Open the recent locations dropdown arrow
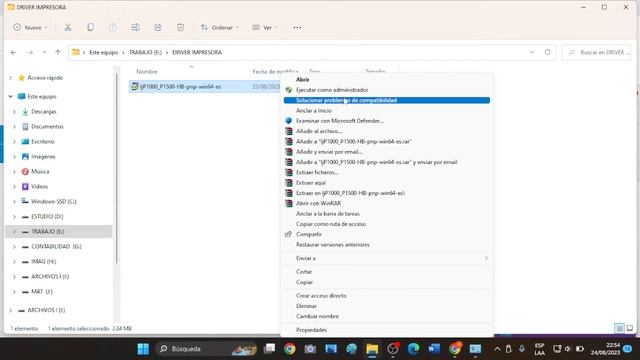Viewport: 640px width, 360px height. click(44, 52)
